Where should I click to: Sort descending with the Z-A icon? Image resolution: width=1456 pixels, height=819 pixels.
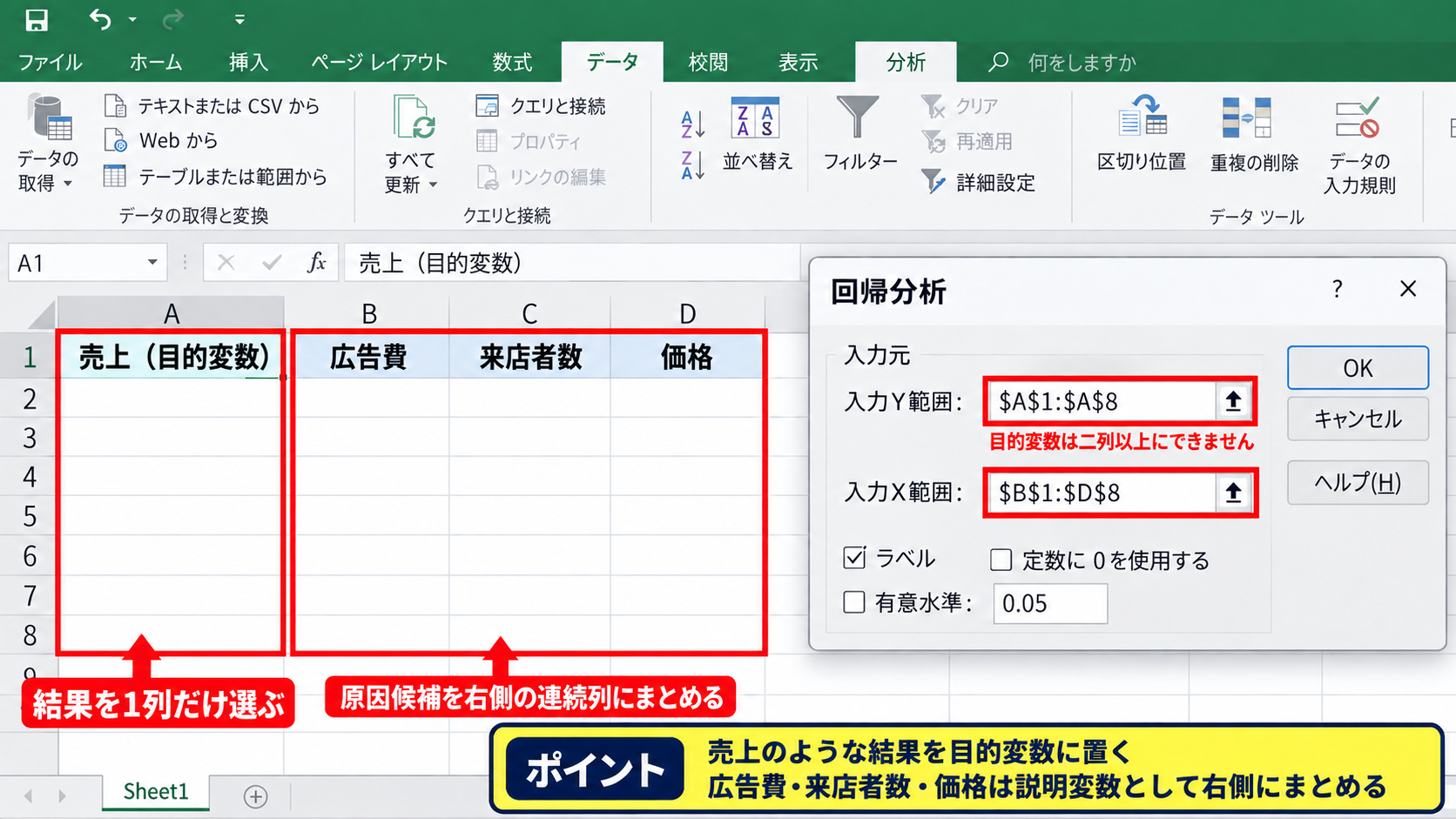pos(692,164)
